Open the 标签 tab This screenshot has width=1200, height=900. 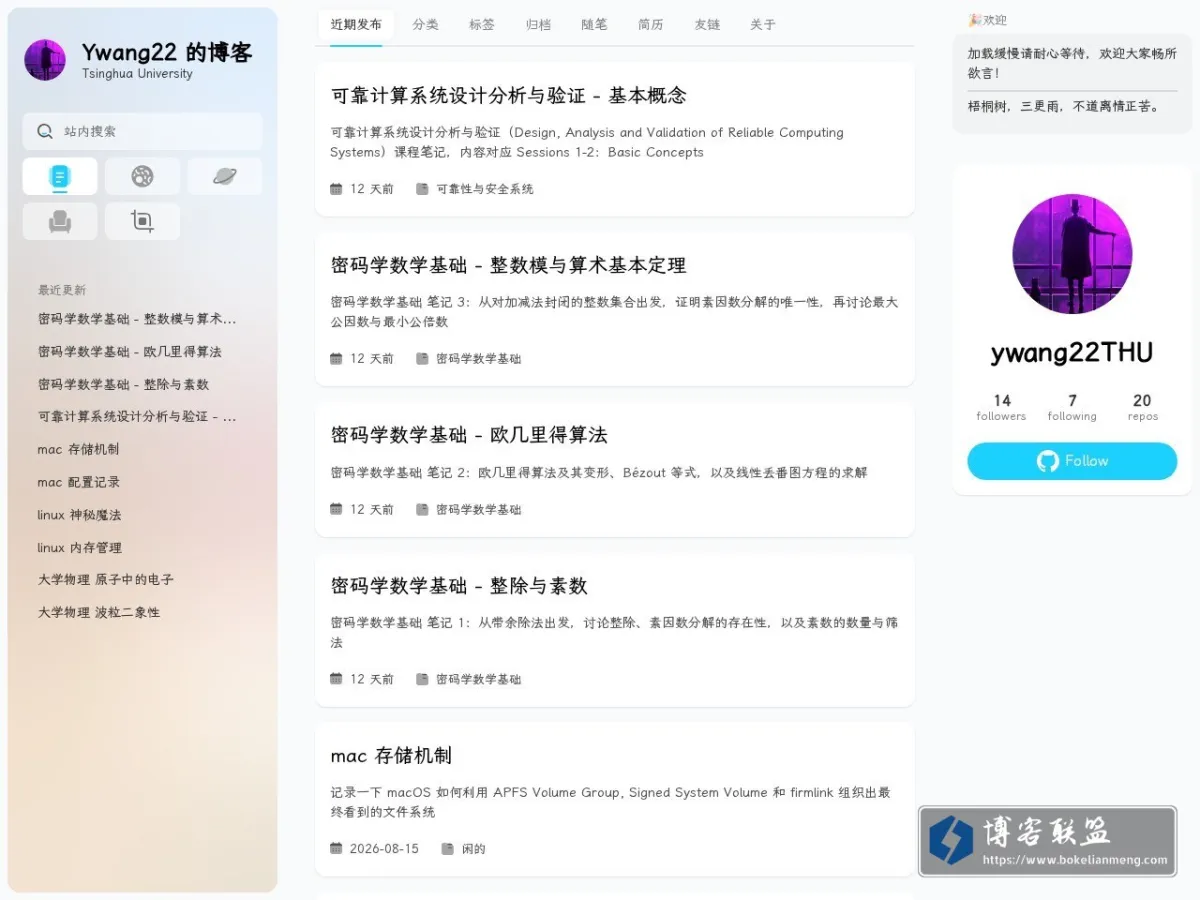[x=482, y=25]
